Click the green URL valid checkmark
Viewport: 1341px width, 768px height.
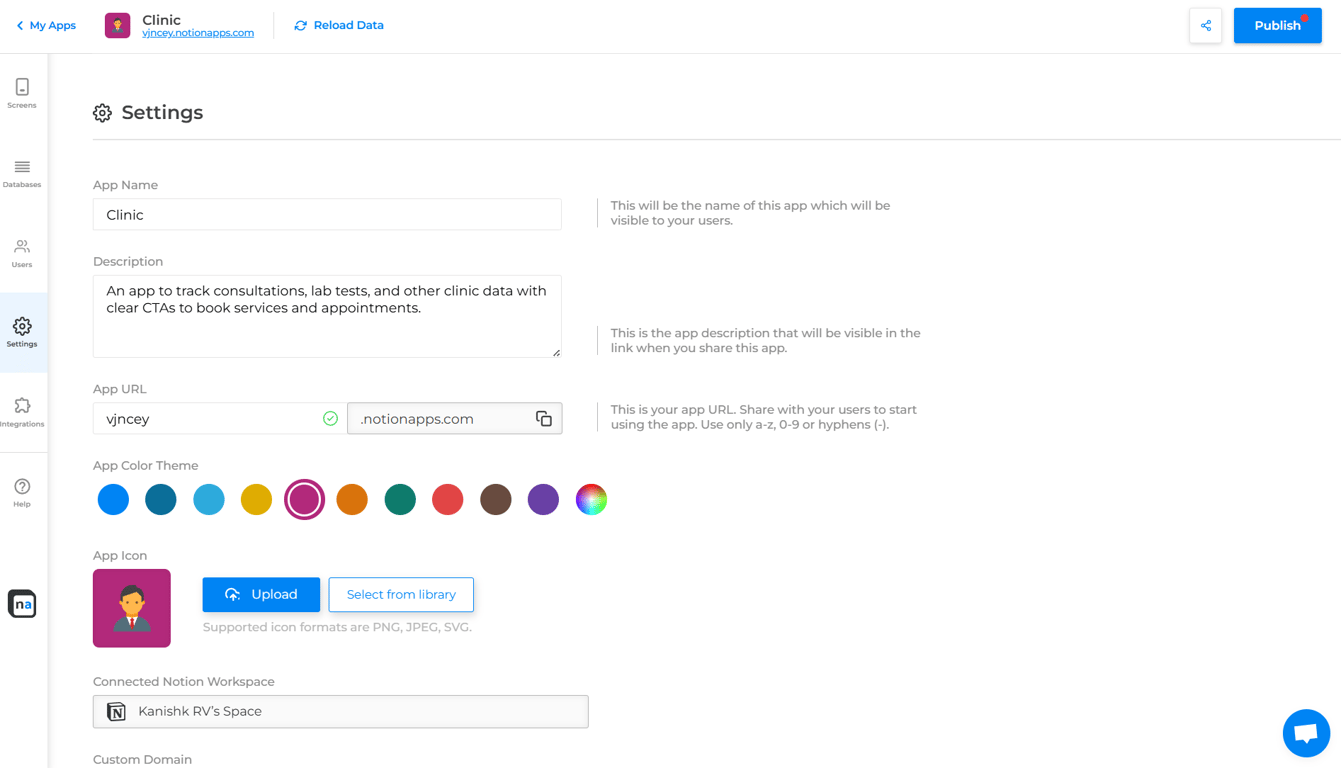[x=330, y=419]
